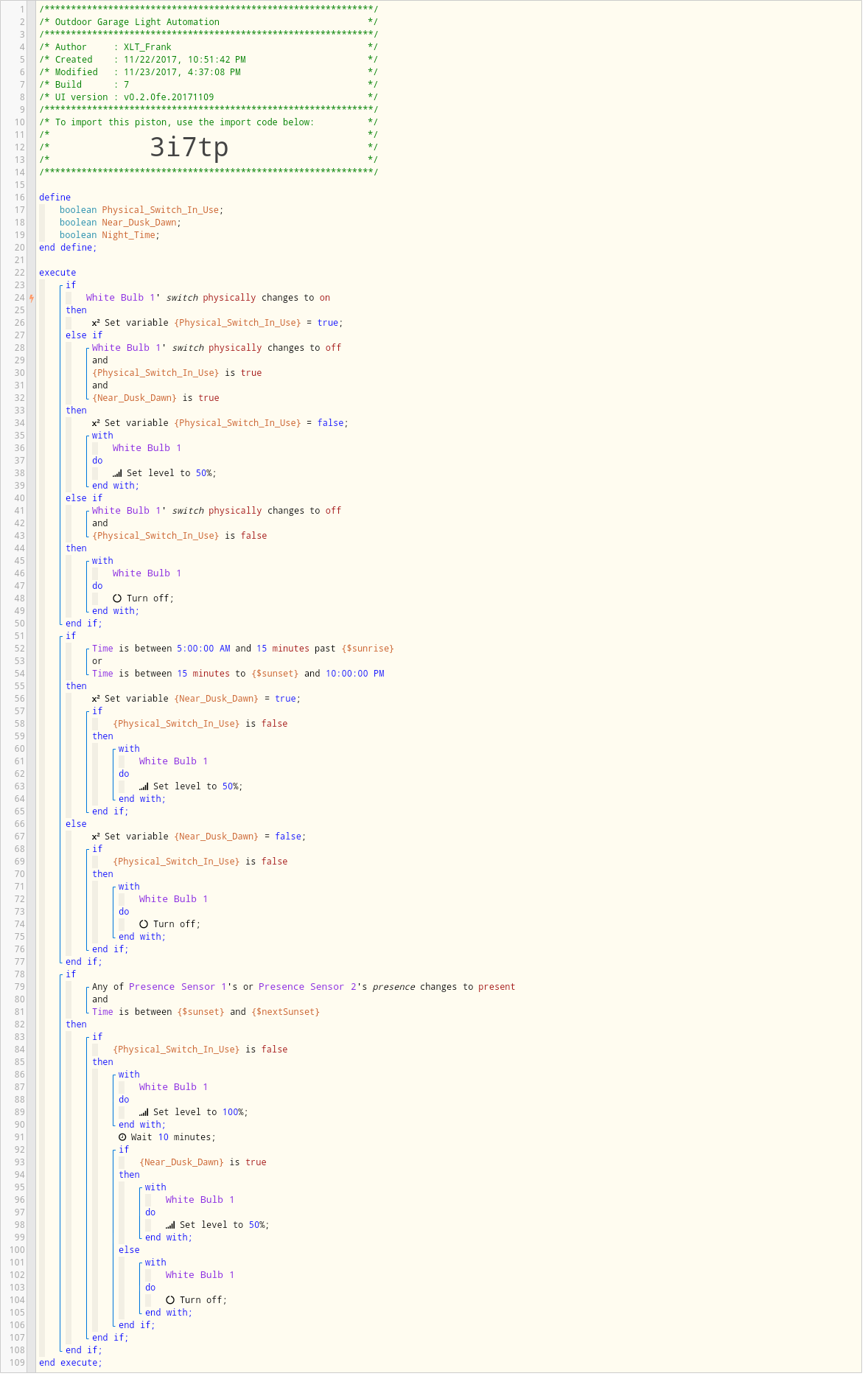
Task: Click the lightning bolt marker on line 24
Action: click(x=32, y=298)
